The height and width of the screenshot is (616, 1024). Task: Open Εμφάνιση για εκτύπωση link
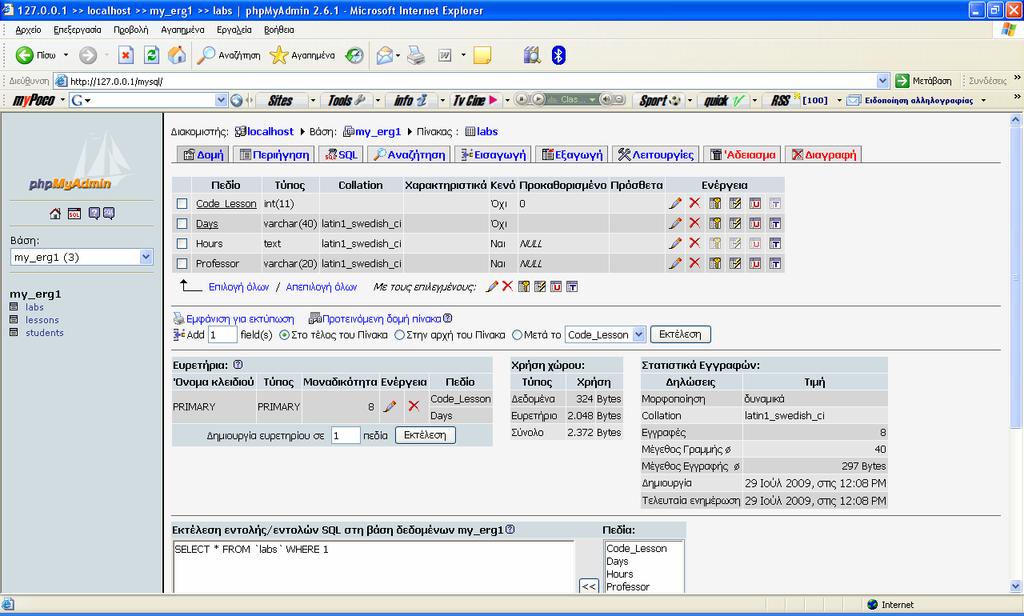tap(239, 319)
